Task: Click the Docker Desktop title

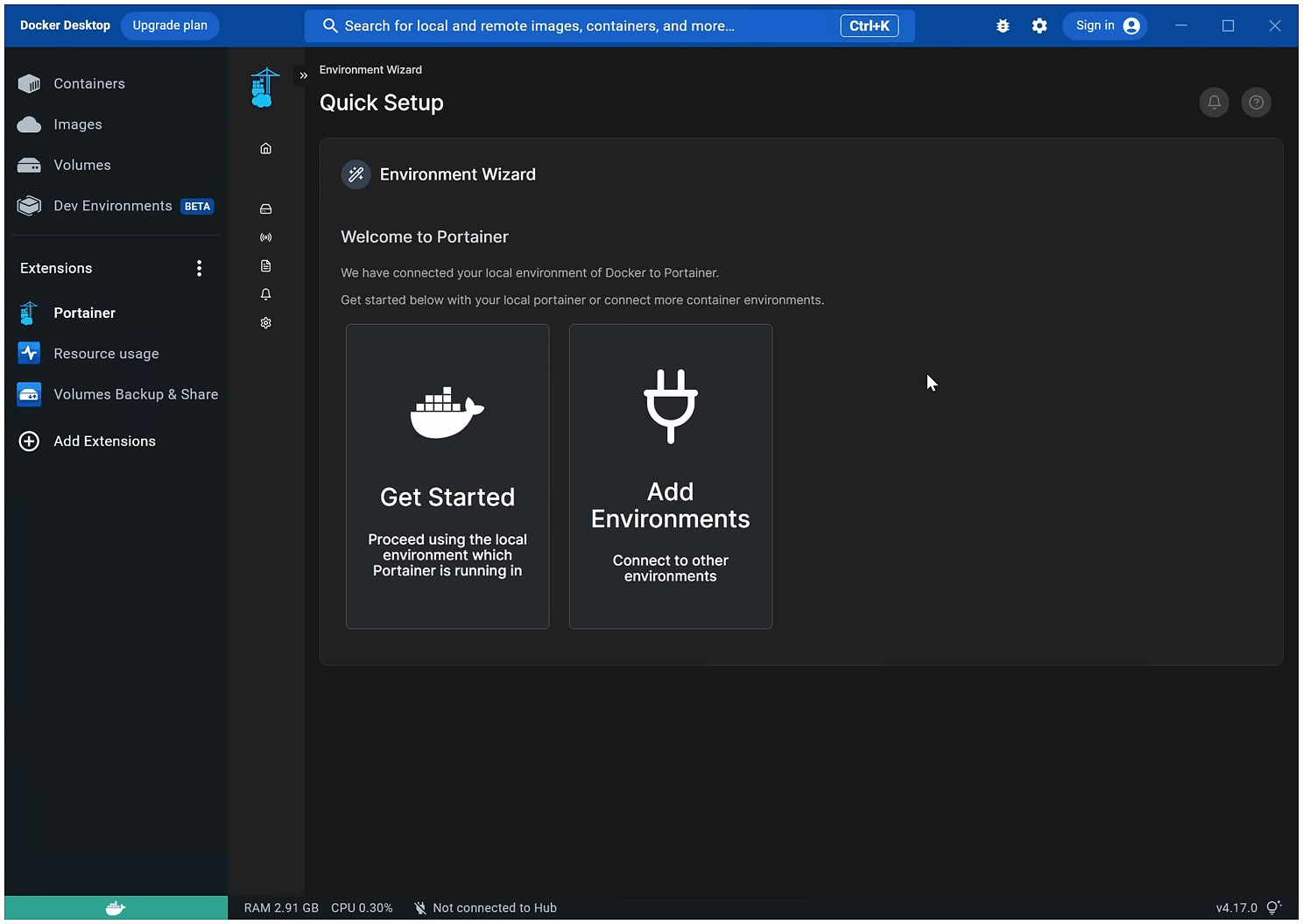Action: [x=65, y=25]
